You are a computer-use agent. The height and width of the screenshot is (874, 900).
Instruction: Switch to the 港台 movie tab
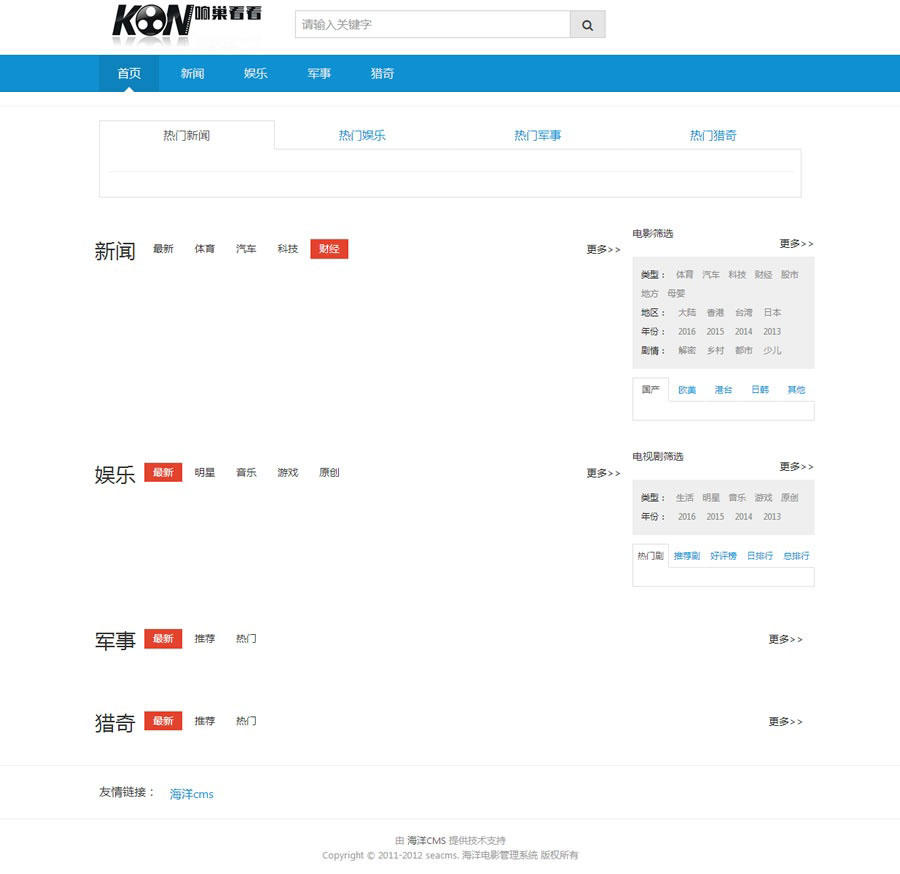click(x=723, y=390)
